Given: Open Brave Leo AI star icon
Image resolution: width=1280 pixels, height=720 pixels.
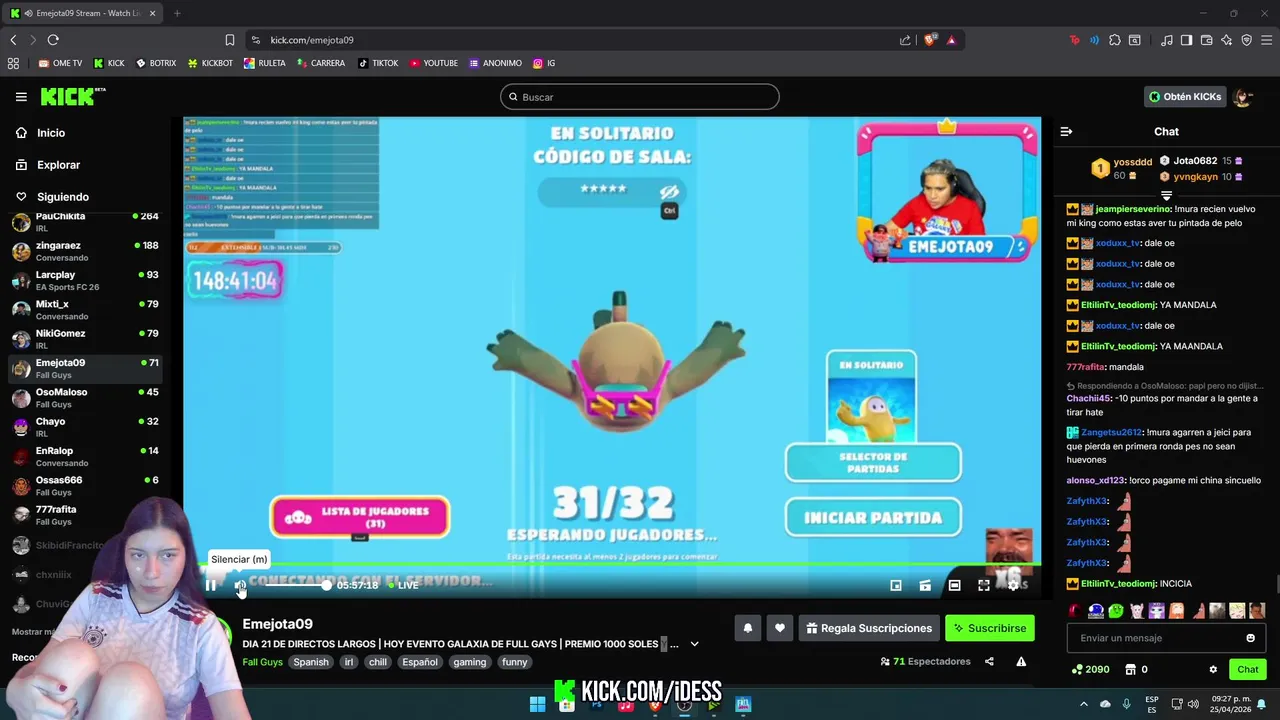Looking at the screenshot, I should pos(1227,40).
